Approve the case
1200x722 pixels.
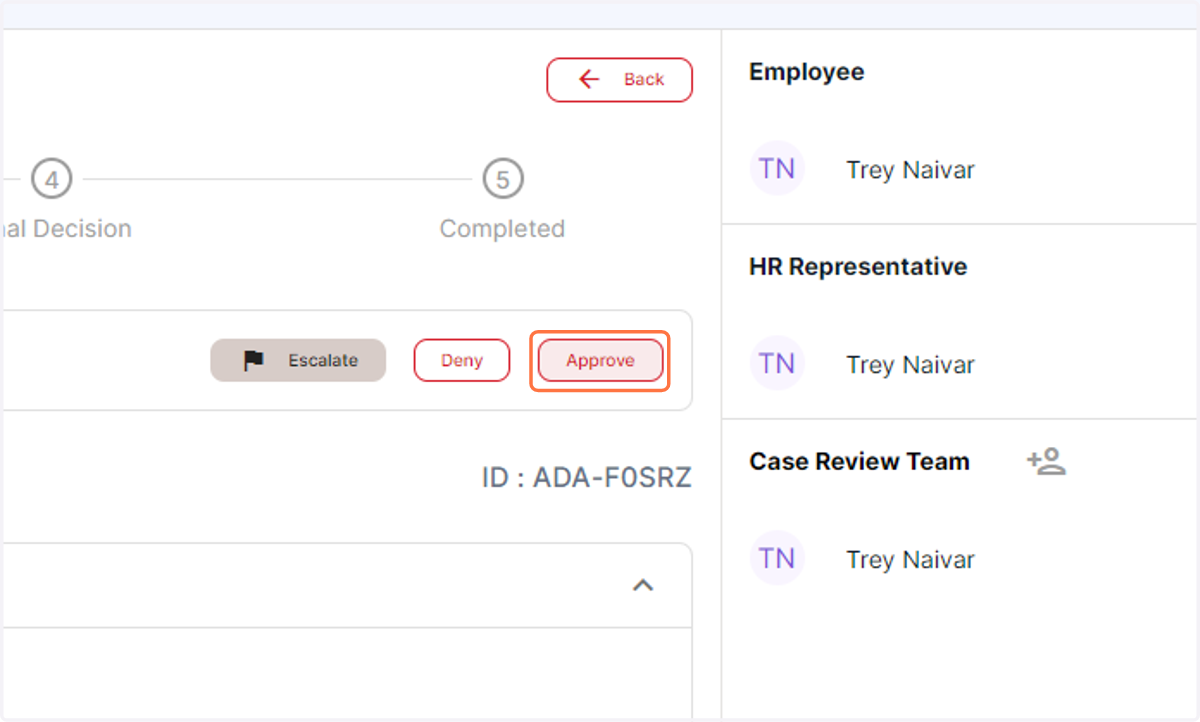coord(600,361)
